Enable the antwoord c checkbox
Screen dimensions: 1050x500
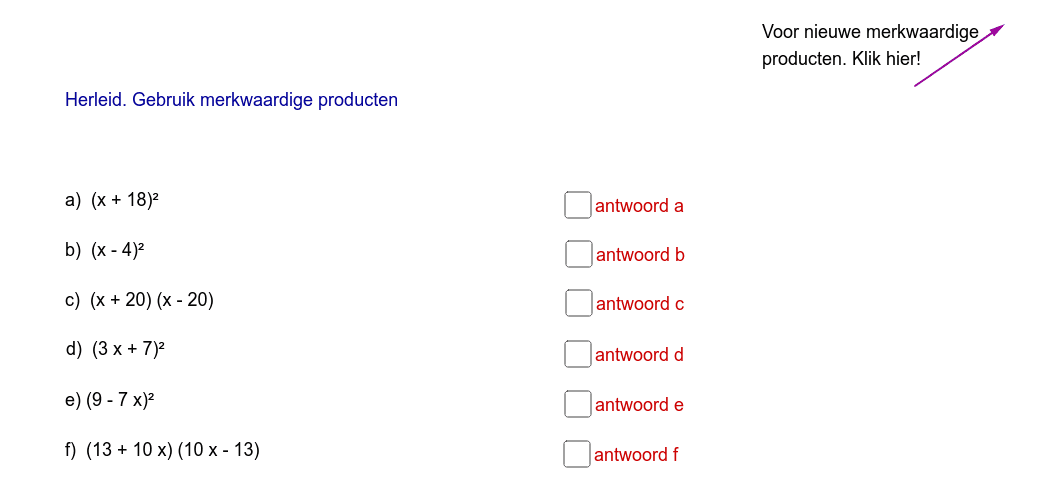click(579, 303)
